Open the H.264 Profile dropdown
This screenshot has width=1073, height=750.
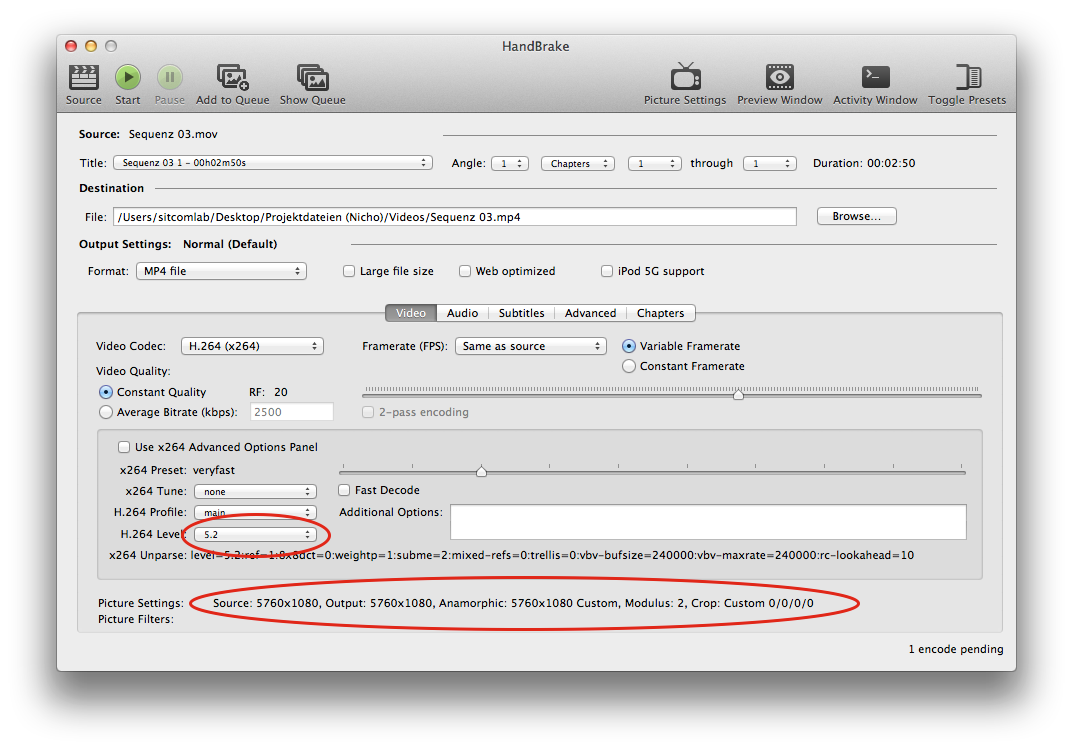point(255,513)
